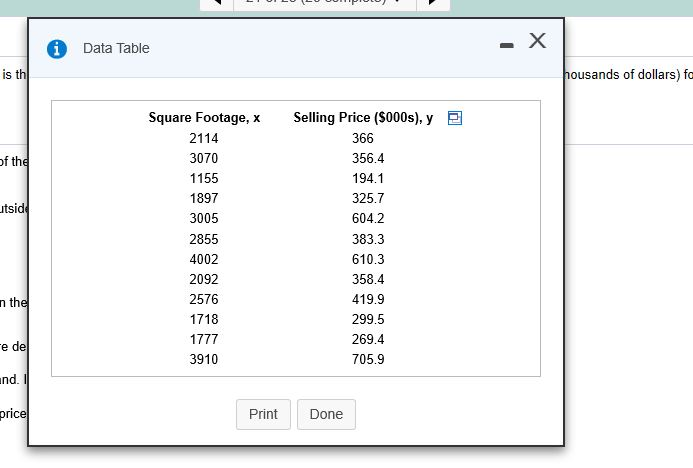693x468 pixels.
Task: Select the Square Footage, x header
Action: (x=204, y=118)
